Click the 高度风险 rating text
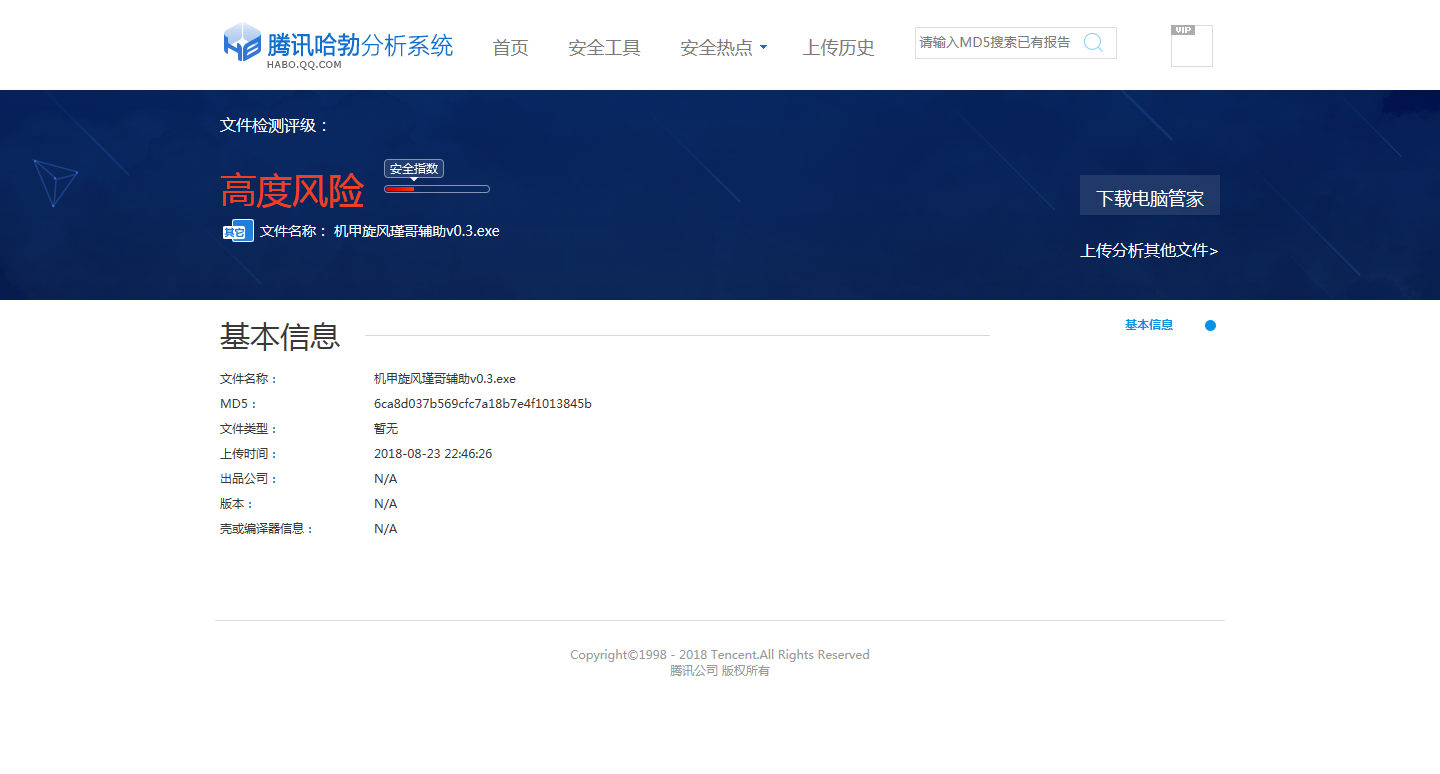Viewport: 1440px width, 774px height. pos(292,191)
